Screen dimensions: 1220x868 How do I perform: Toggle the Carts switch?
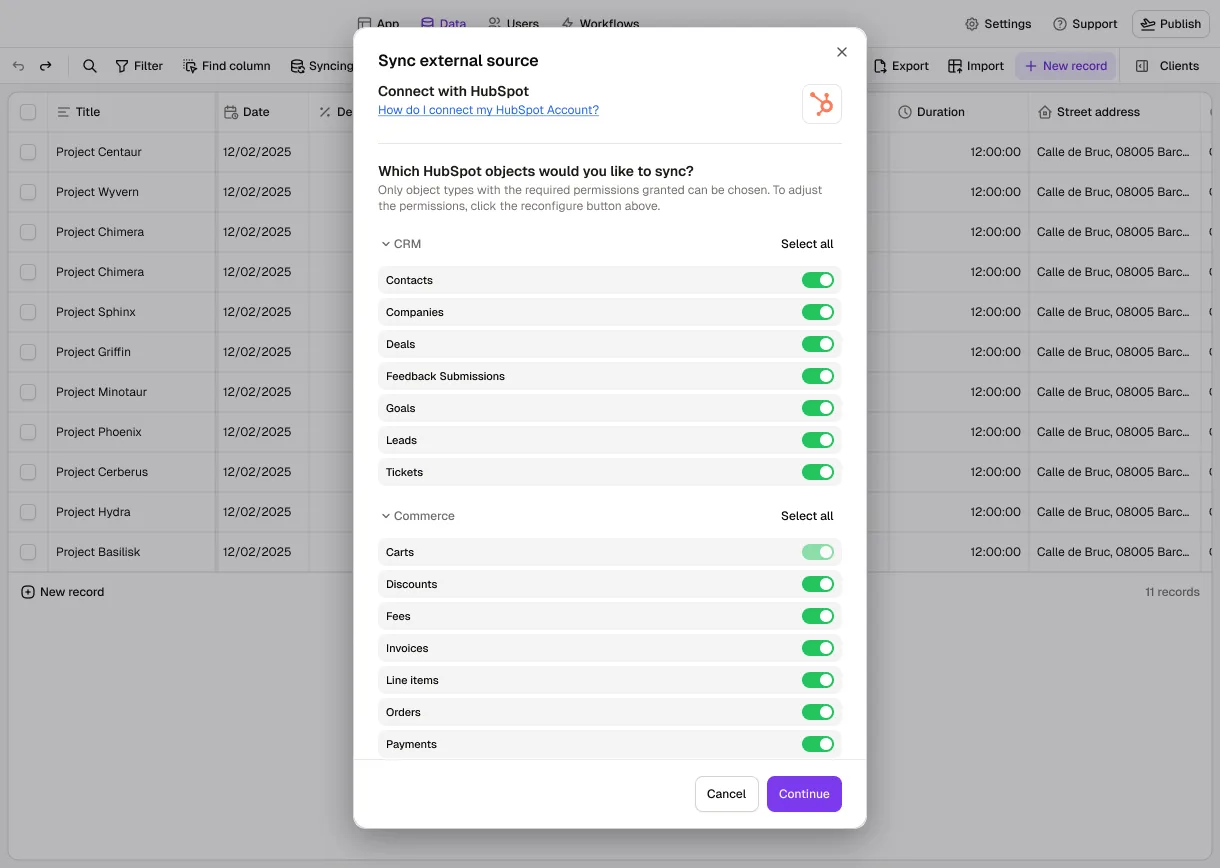[818, 552]
